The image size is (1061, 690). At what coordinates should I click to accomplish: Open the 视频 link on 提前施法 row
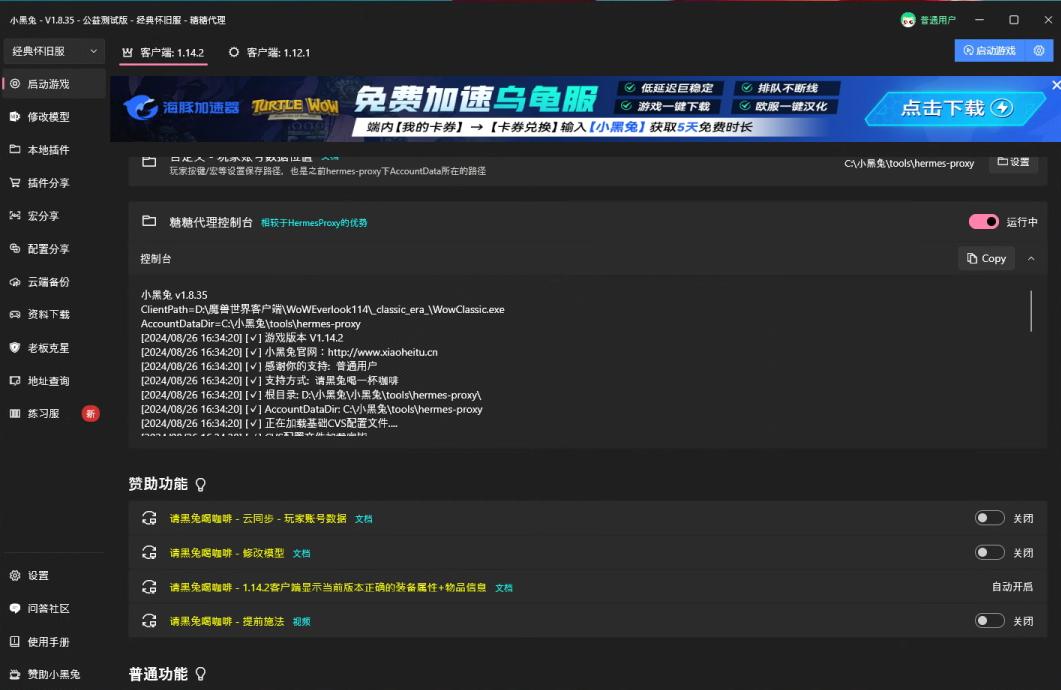pyautogui.click(x=301, y=622)
